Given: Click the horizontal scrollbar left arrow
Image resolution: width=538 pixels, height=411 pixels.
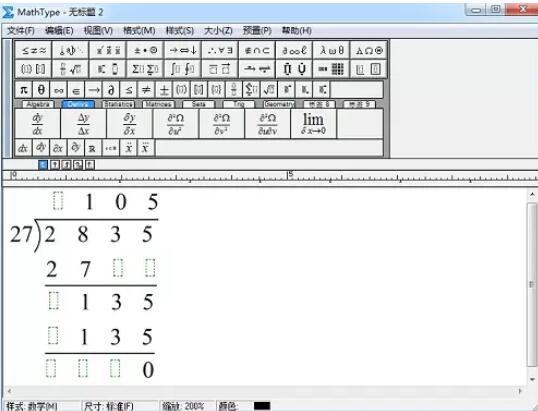Looking at the screenshot, I should point(9,391).
